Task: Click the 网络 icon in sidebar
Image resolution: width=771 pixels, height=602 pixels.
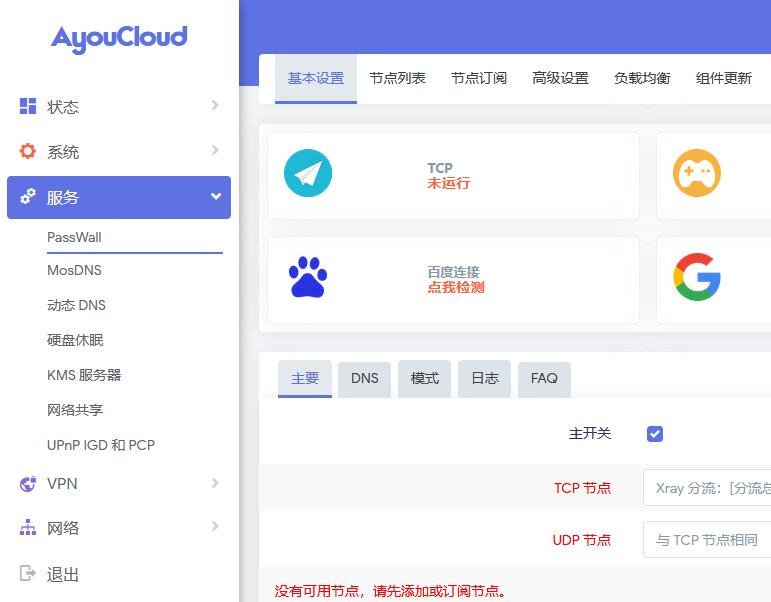Action: [x=28, y=528]
